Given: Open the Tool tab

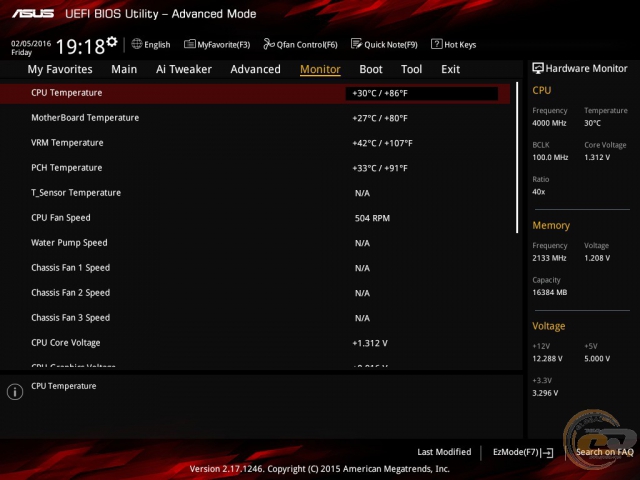Looking at the screenshot, I should click(411, 69).
